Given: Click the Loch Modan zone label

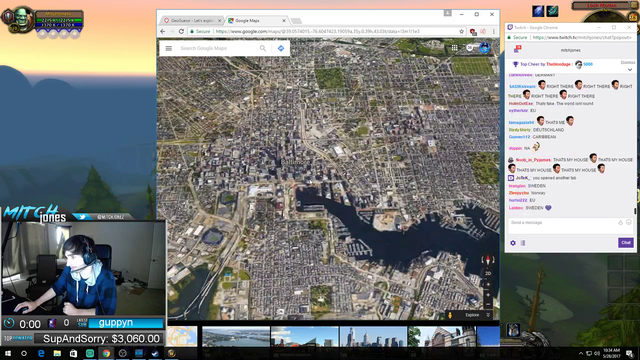Looking at the screenshot, I should point(602,5).
